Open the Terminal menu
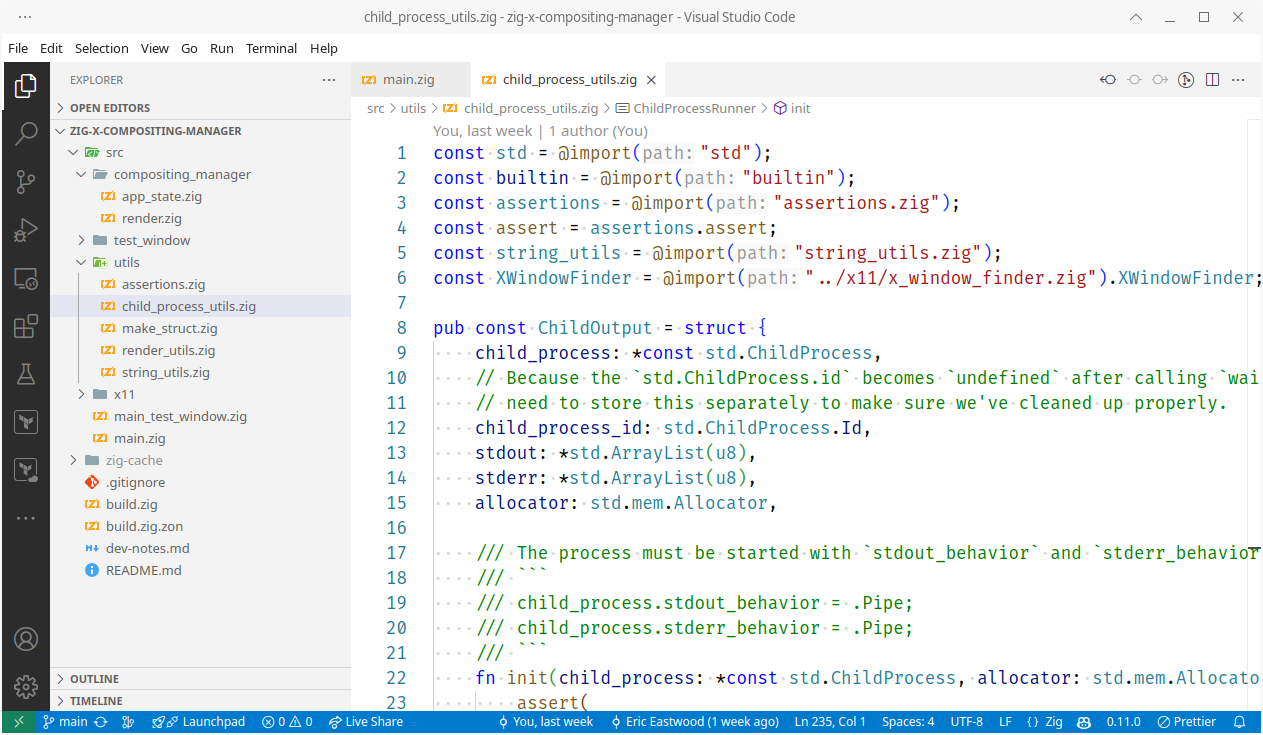The width and height of the screenshot is (1263, 735). [x=272, y=48]
